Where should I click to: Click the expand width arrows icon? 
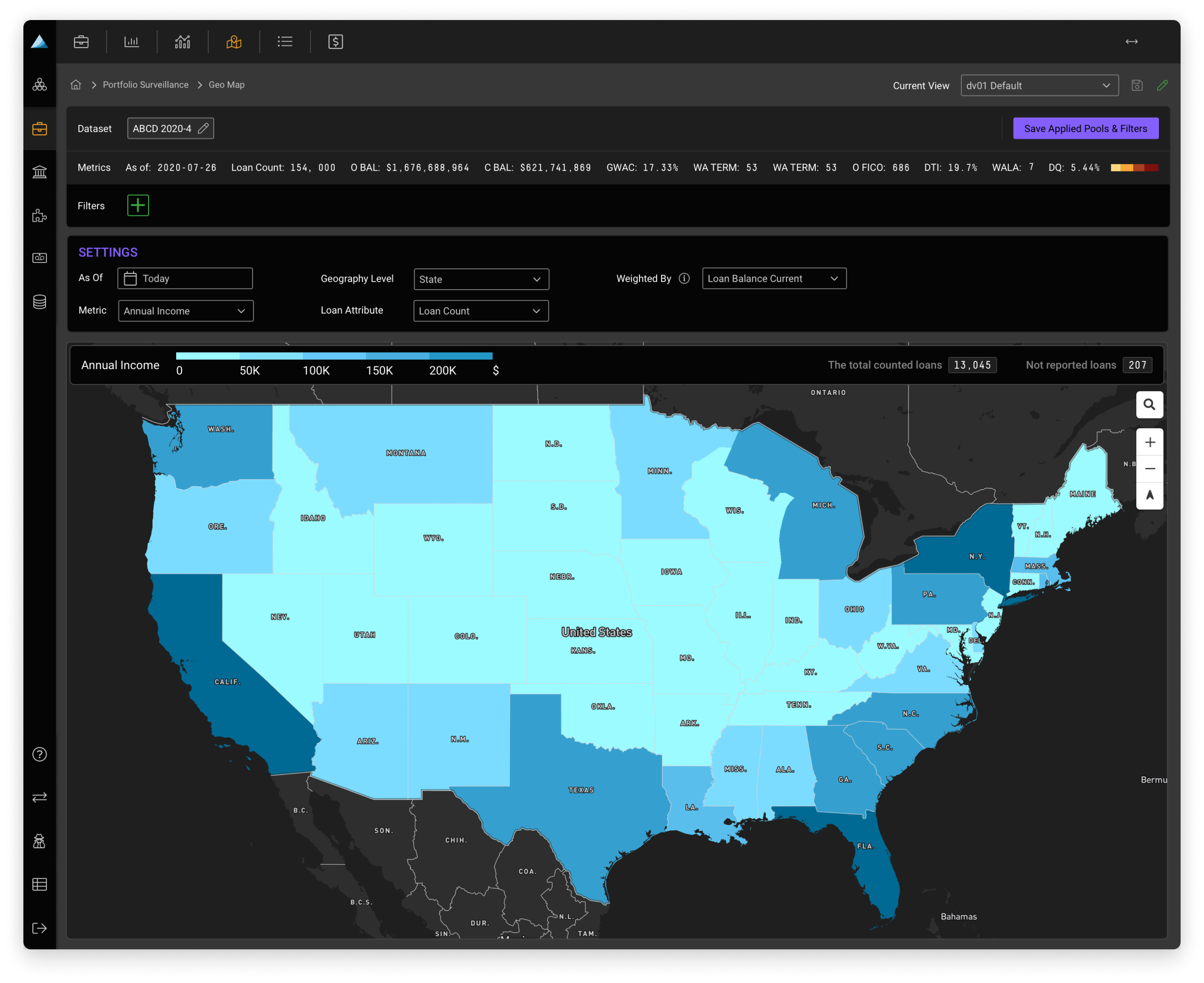(x=1131, y=41)
